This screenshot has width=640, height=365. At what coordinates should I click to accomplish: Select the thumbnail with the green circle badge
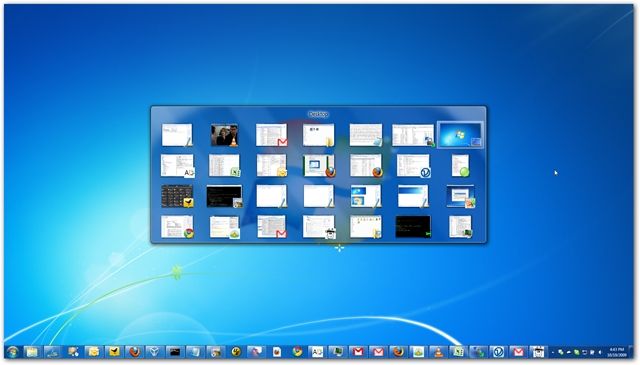point(460,165)
